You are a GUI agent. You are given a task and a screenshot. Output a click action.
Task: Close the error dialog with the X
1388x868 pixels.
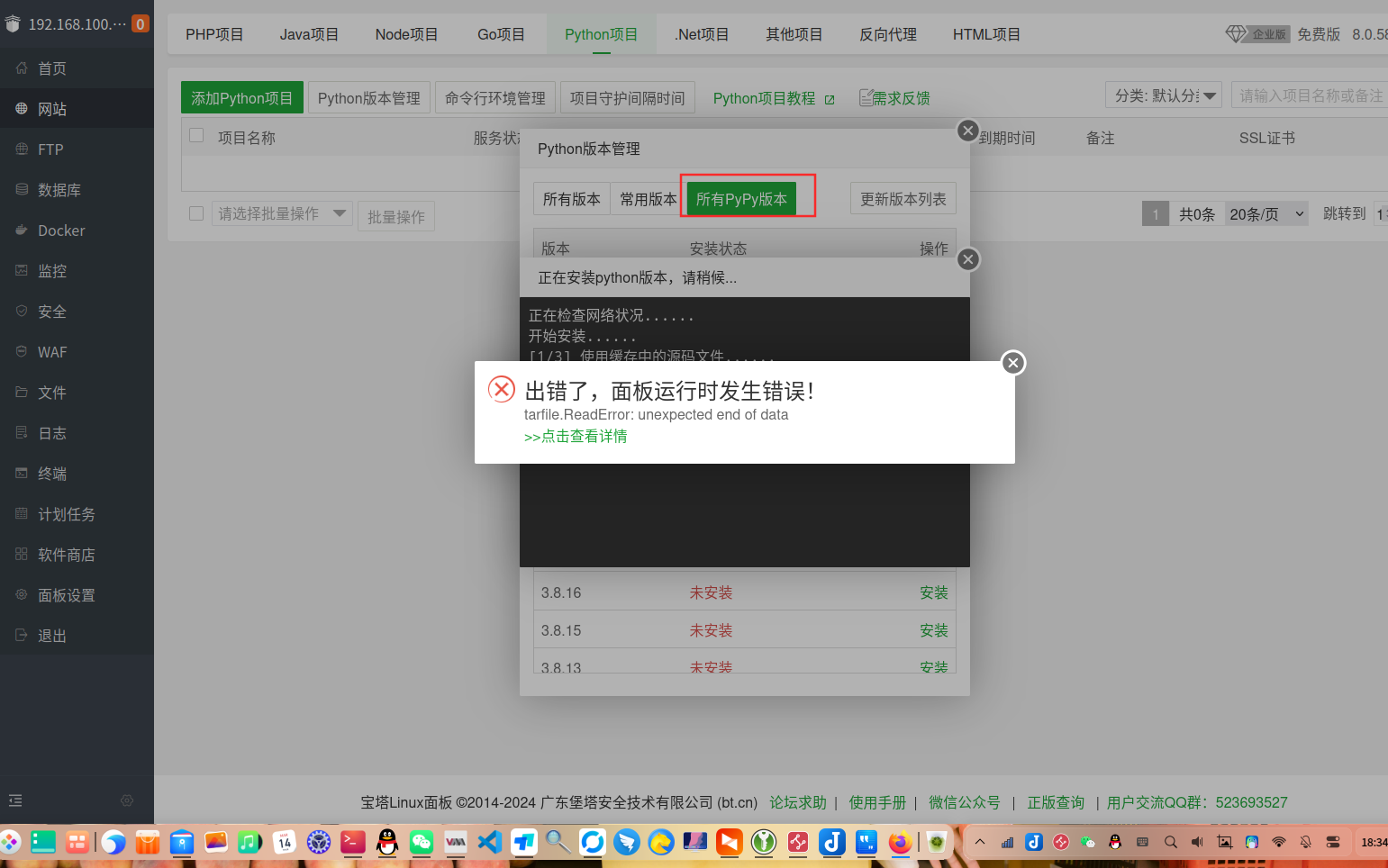1013,363
